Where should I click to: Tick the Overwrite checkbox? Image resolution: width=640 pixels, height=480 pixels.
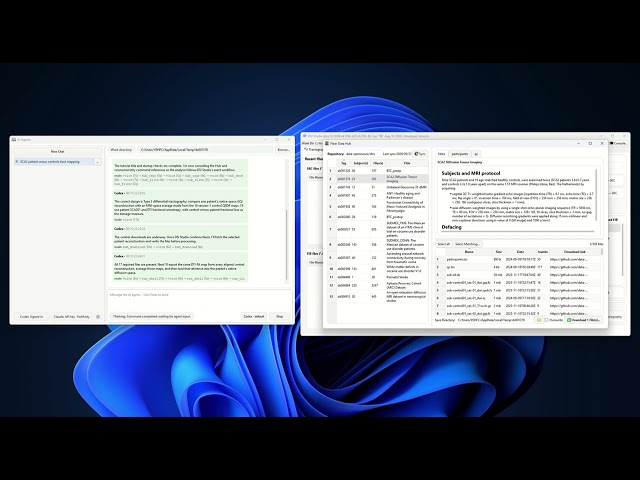coord(546,320)
